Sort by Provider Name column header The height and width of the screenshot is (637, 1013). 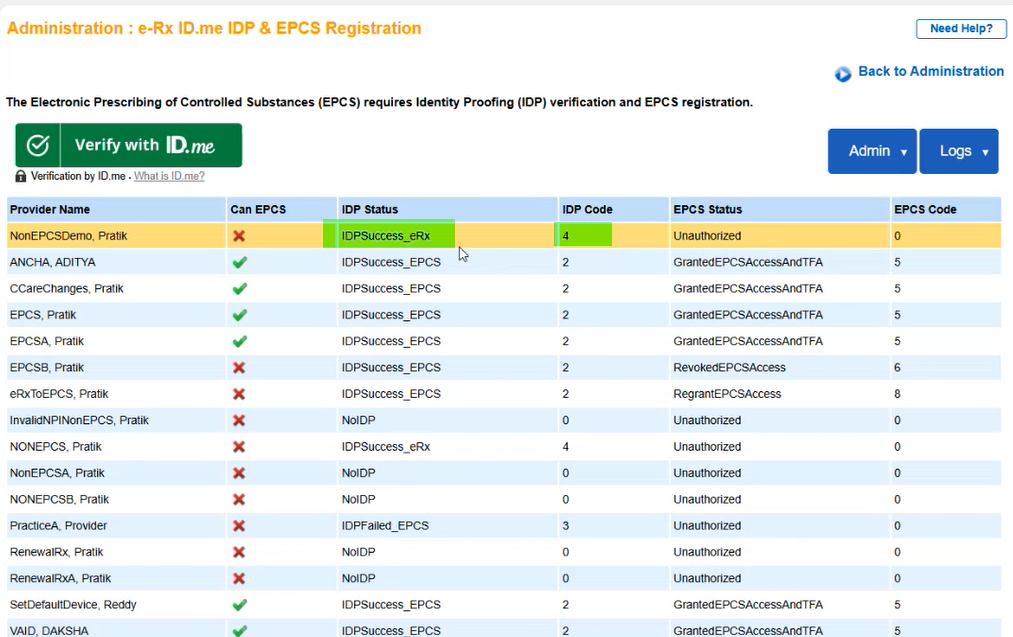click(x=50, y=210)
